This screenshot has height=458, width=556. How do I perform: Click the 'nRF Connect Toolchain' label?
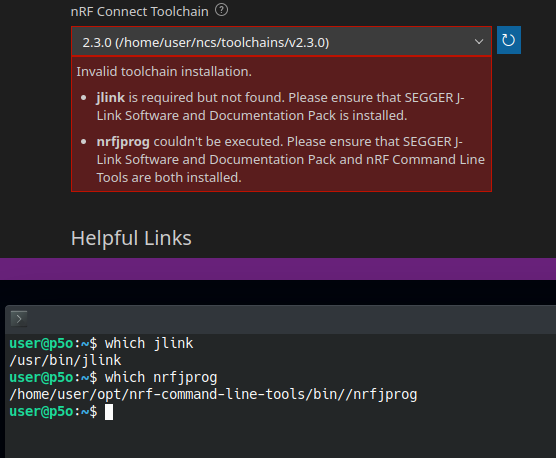pos(139,12)
